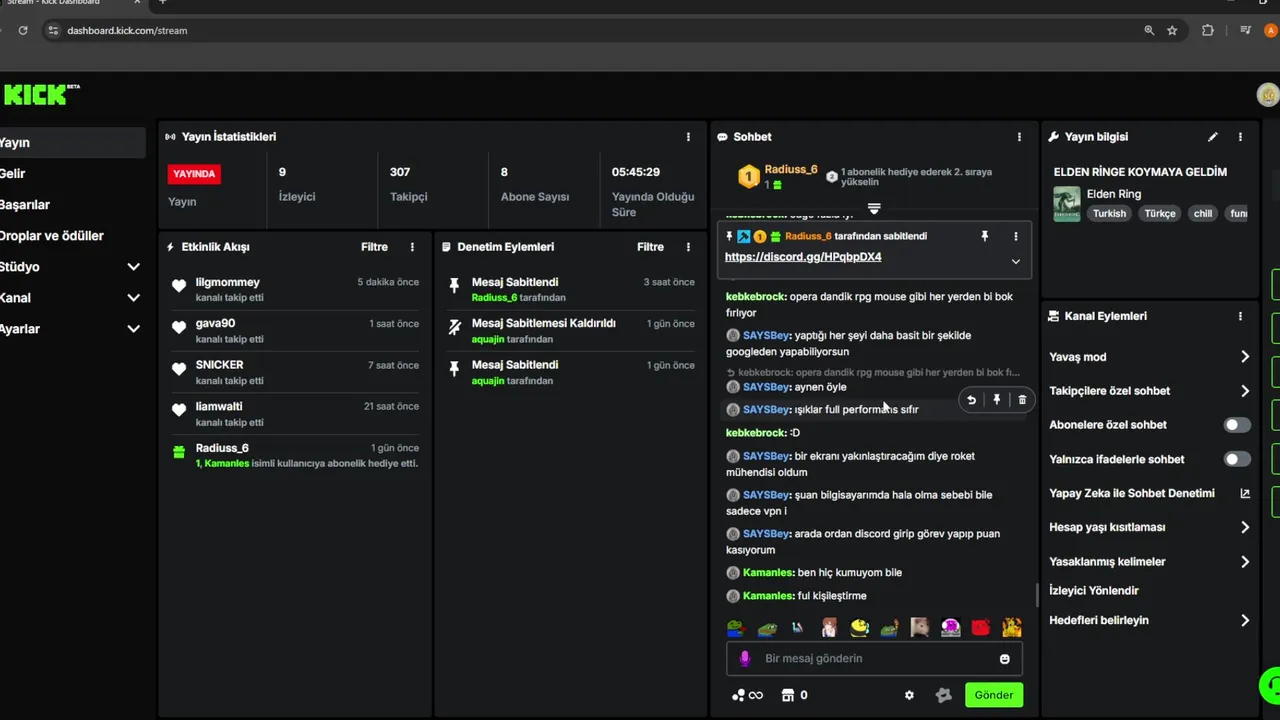1280x720 pixels.
Task: Click the purple microphone icon in chat input
Action: click(x=744, y=658)
